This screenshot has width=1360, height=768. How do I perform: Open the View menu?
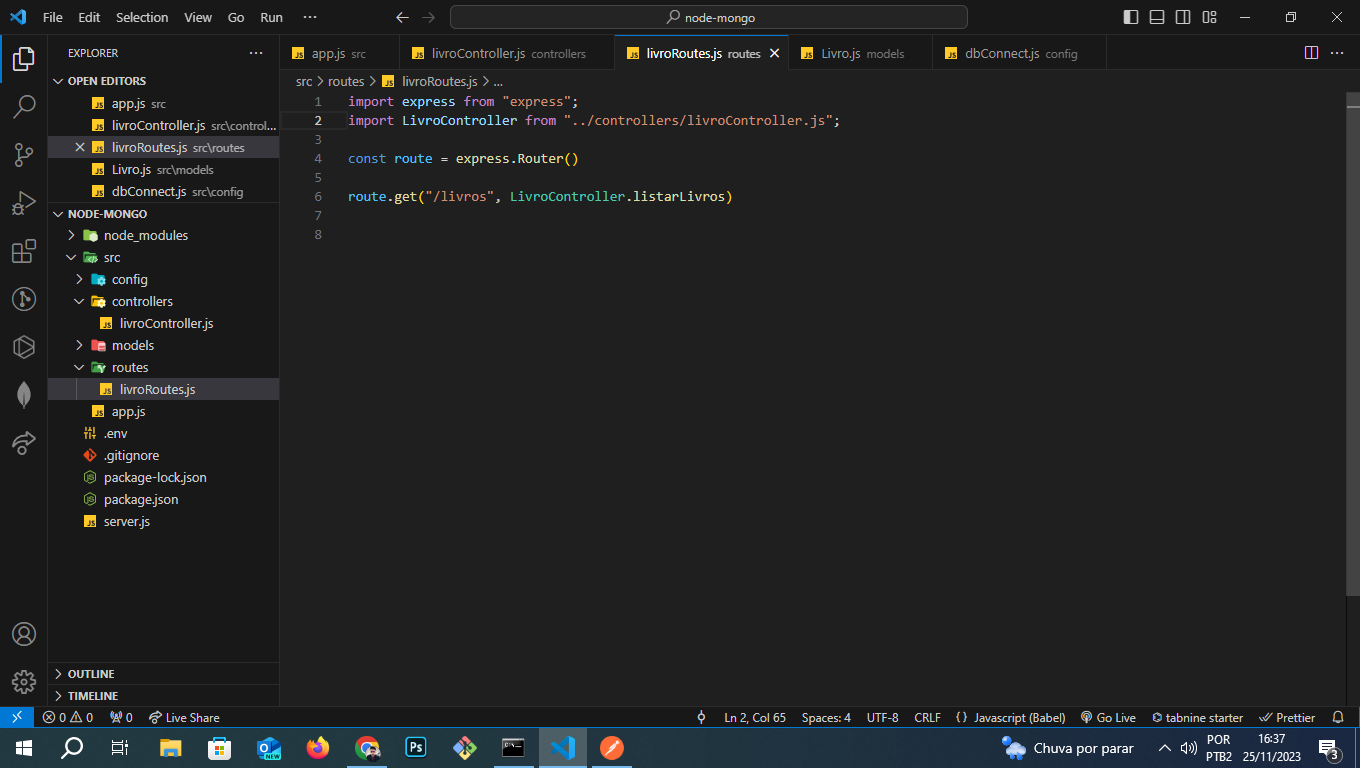tap(198, 17)
